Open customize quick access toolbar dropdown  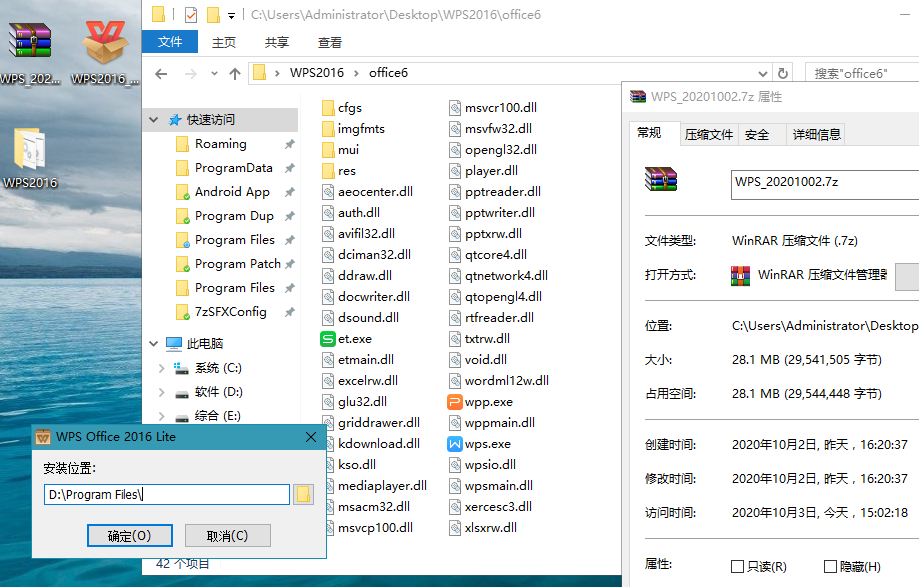232,16
